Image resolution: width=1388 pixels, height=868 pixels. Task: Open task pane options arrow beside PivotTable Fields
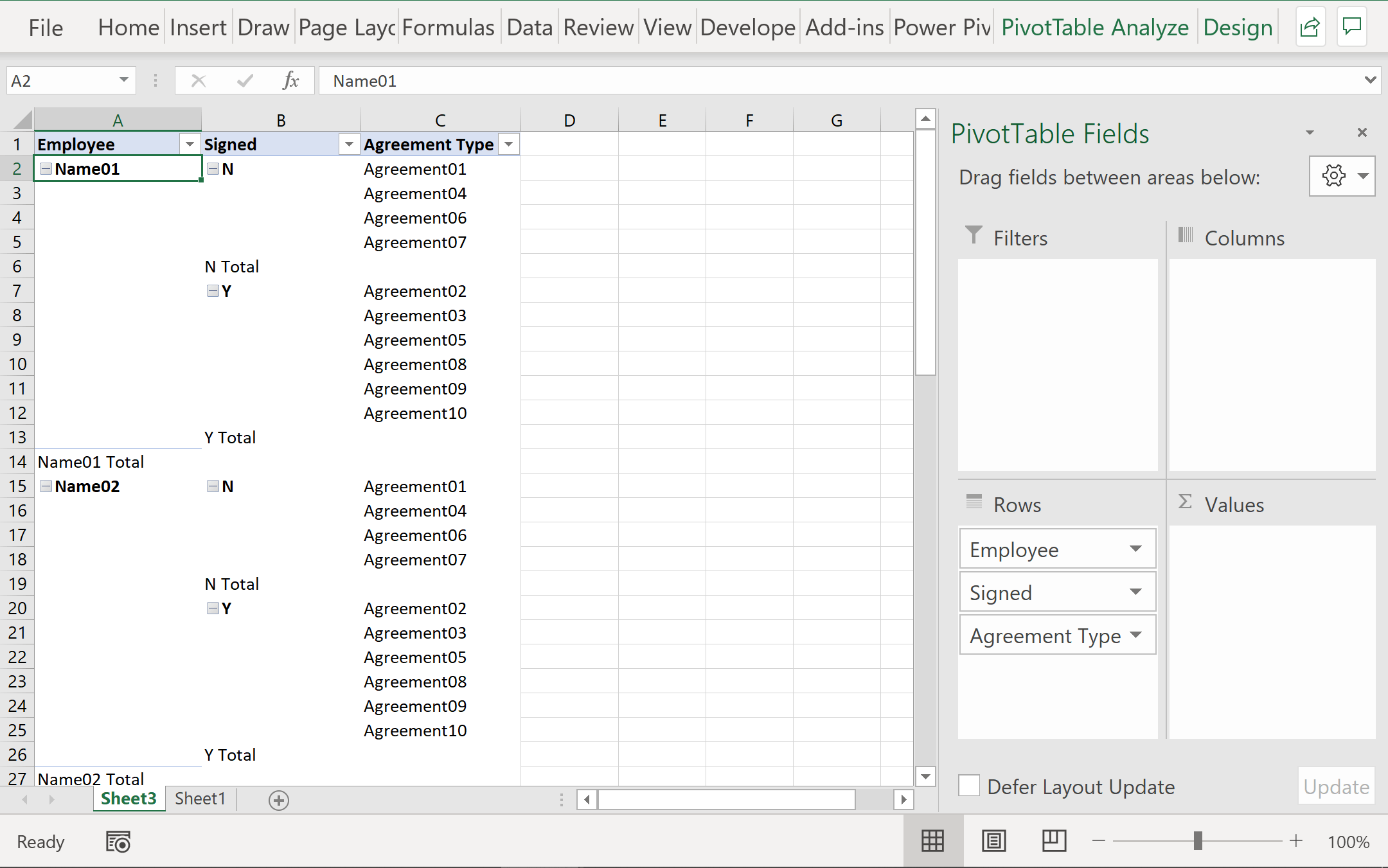tap(1310, 132)
